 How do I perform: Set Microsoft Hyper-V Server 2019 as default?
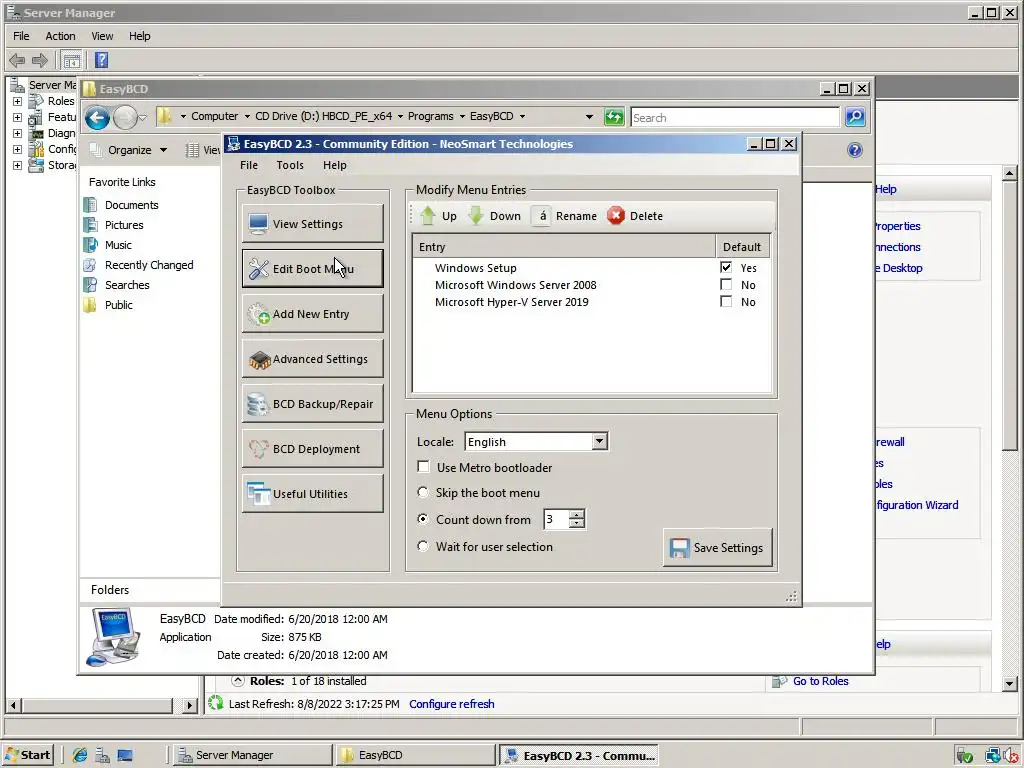726,301
